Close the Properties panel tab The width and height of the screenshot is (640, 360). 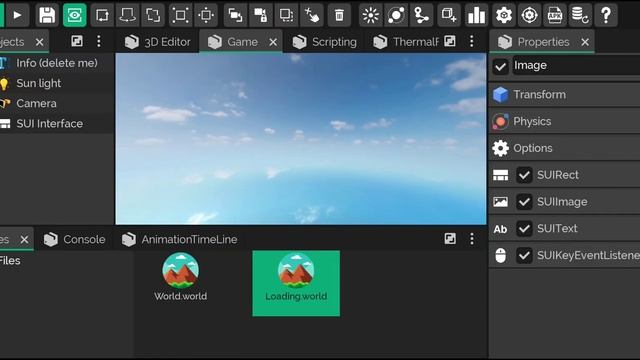tap(585, 42)
